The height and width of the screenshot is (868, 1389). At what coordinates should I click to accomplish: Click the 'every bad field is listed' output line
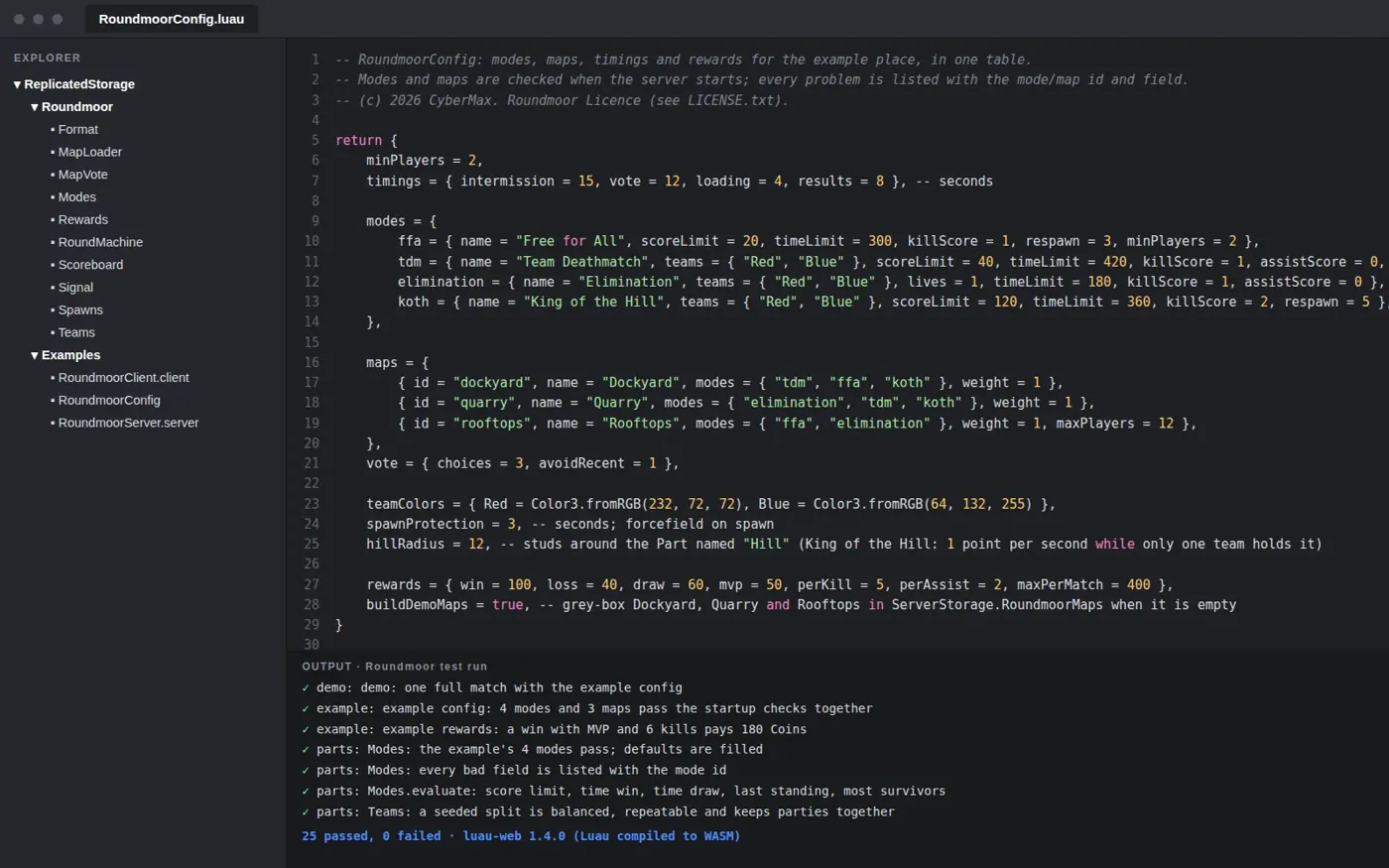click(x=514, y=770)
